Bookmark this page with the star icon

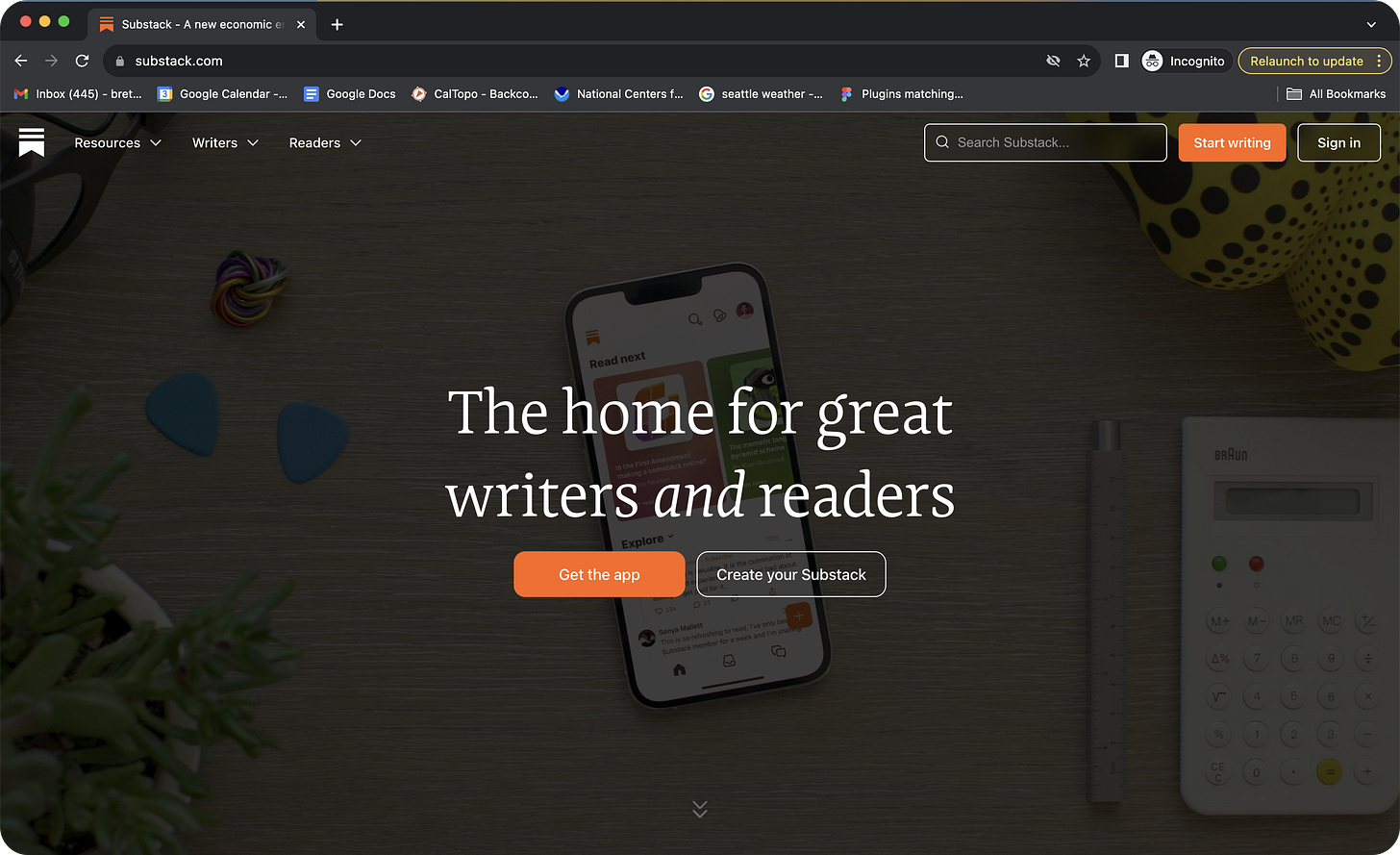pos(1084,61)
